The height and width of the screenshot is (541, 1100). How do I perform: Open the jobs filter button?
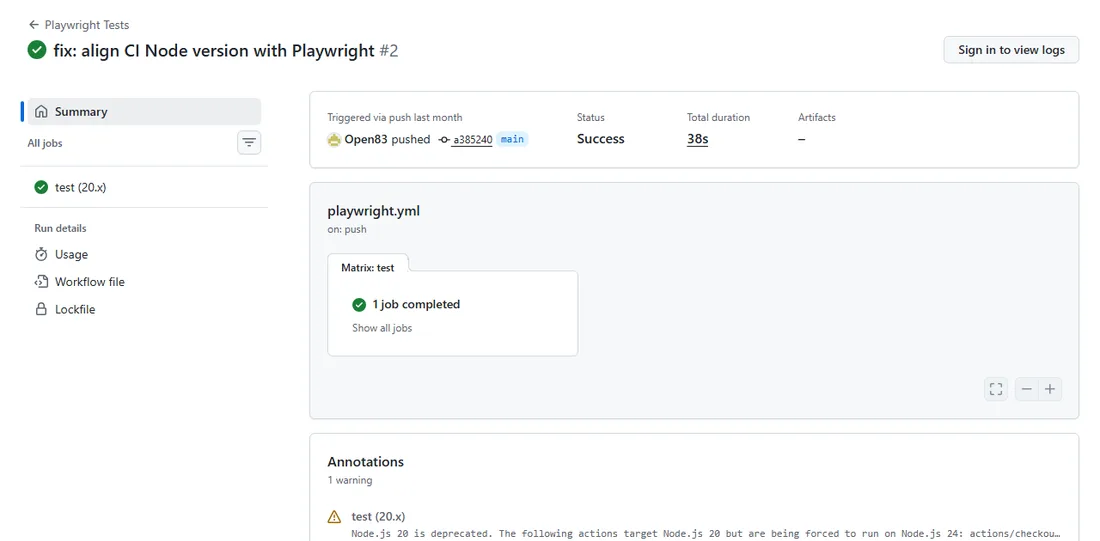coord(249,143)
